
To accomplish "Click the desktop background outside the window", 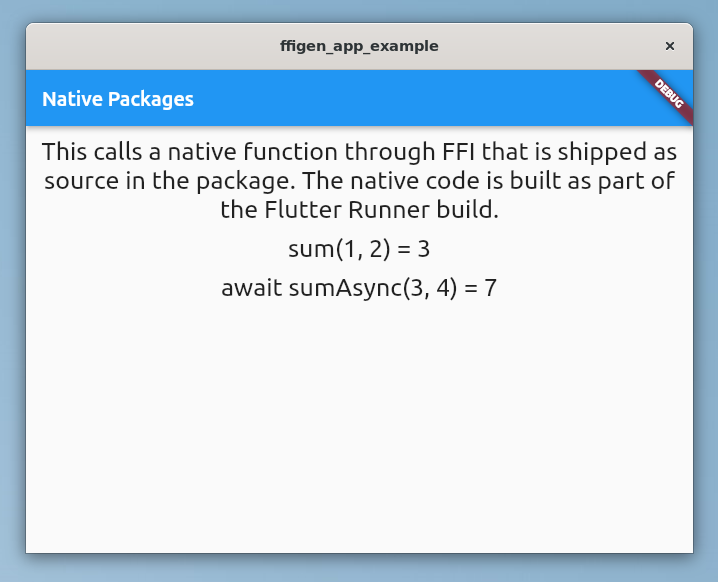I will 10,300.
